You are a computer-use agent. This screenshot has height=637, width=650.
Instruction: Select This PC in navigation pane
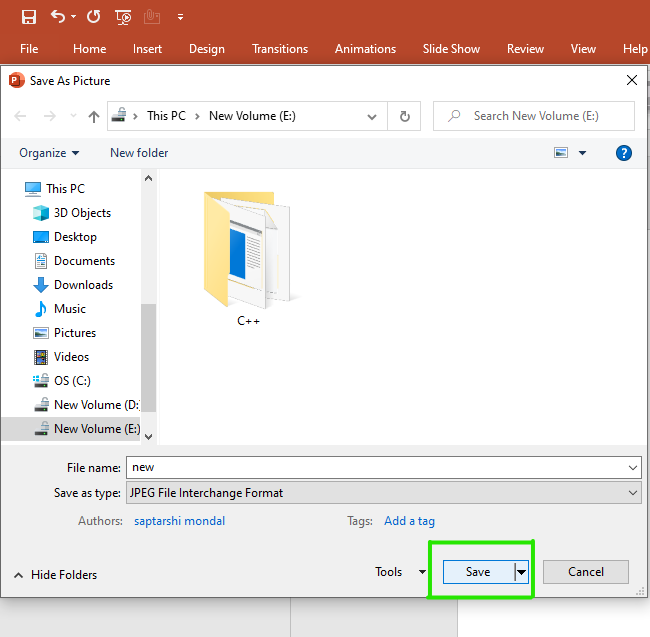click(x=65, y=189)
